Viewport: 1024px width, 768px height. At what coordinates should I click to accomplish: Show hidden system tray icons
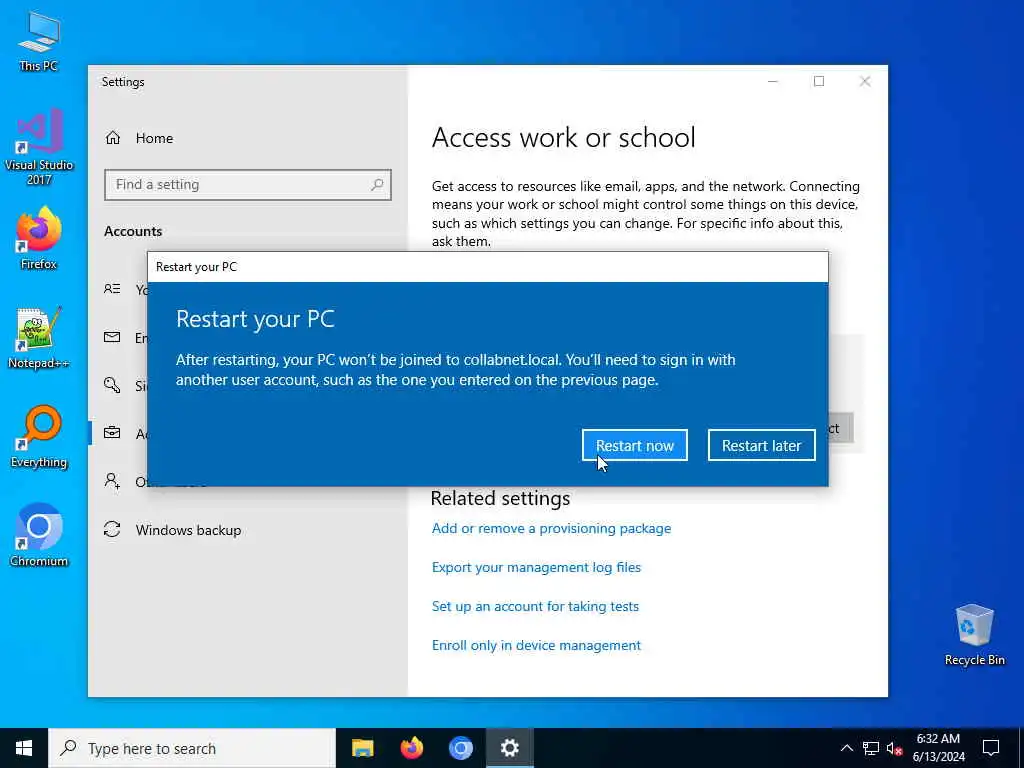[x=846, y=748]
